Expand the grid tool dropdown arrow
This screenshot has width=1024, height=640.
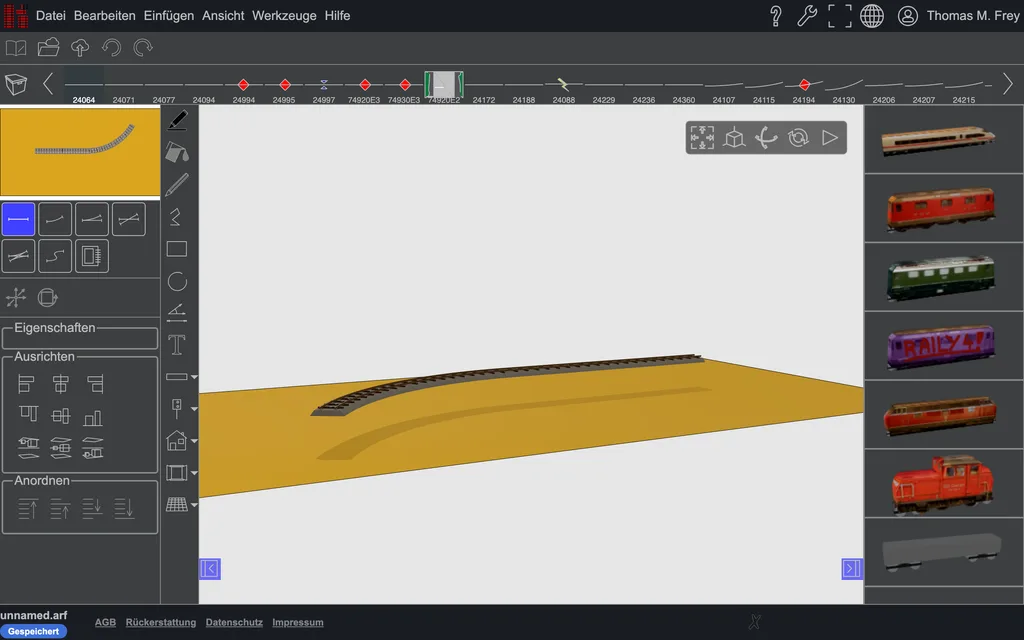click(x=194, y=504)
